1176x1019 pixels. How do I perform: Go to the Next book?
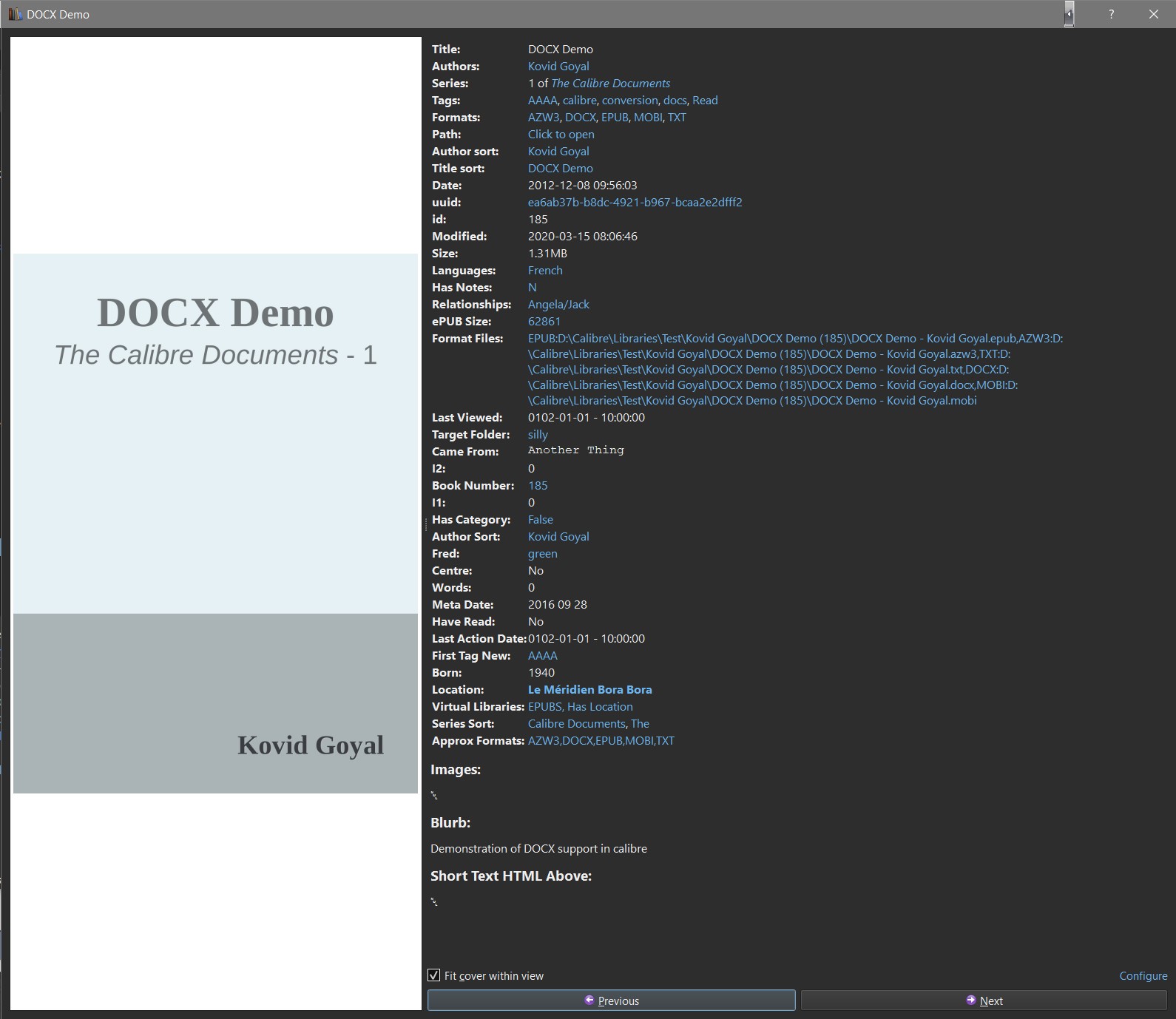tap(984, 1001)
